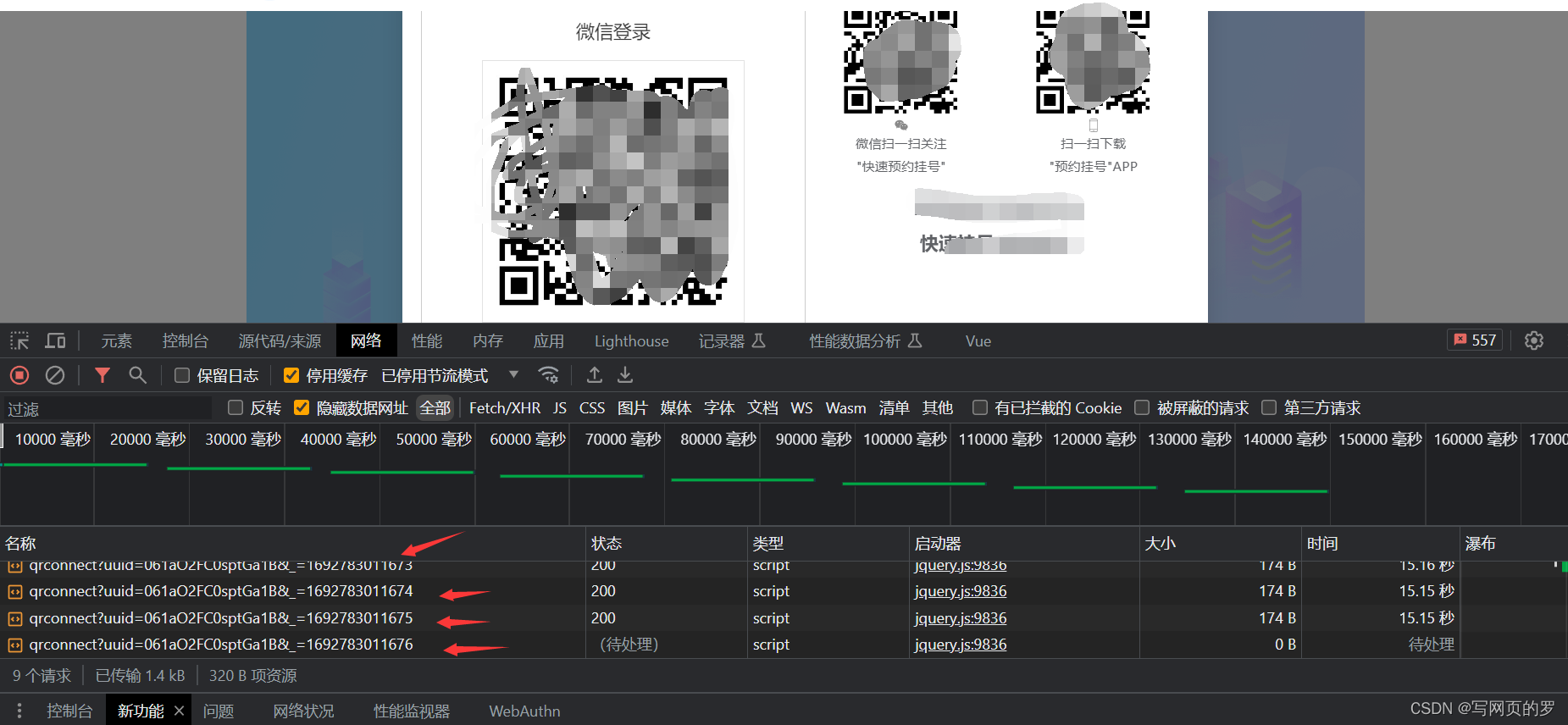The image size is (1568, 725).
Task: Stop recording network log
Action: tap(19, 374)
